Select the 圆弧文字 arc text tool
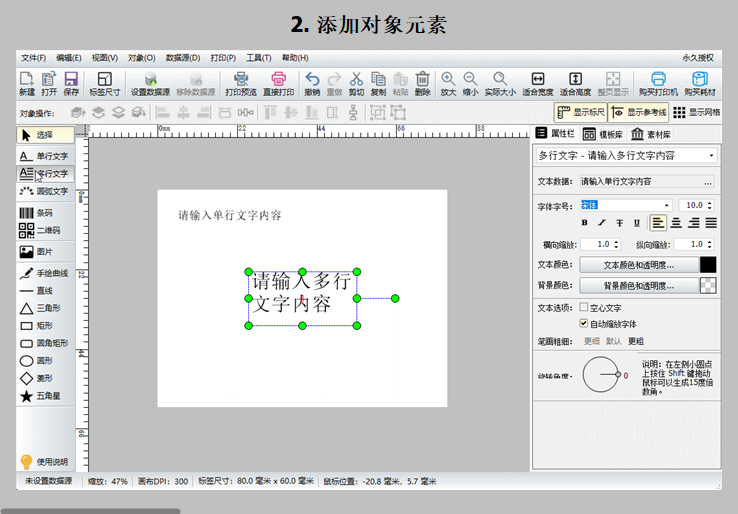This screenshot has width=738, height=514. pos(45,191)
